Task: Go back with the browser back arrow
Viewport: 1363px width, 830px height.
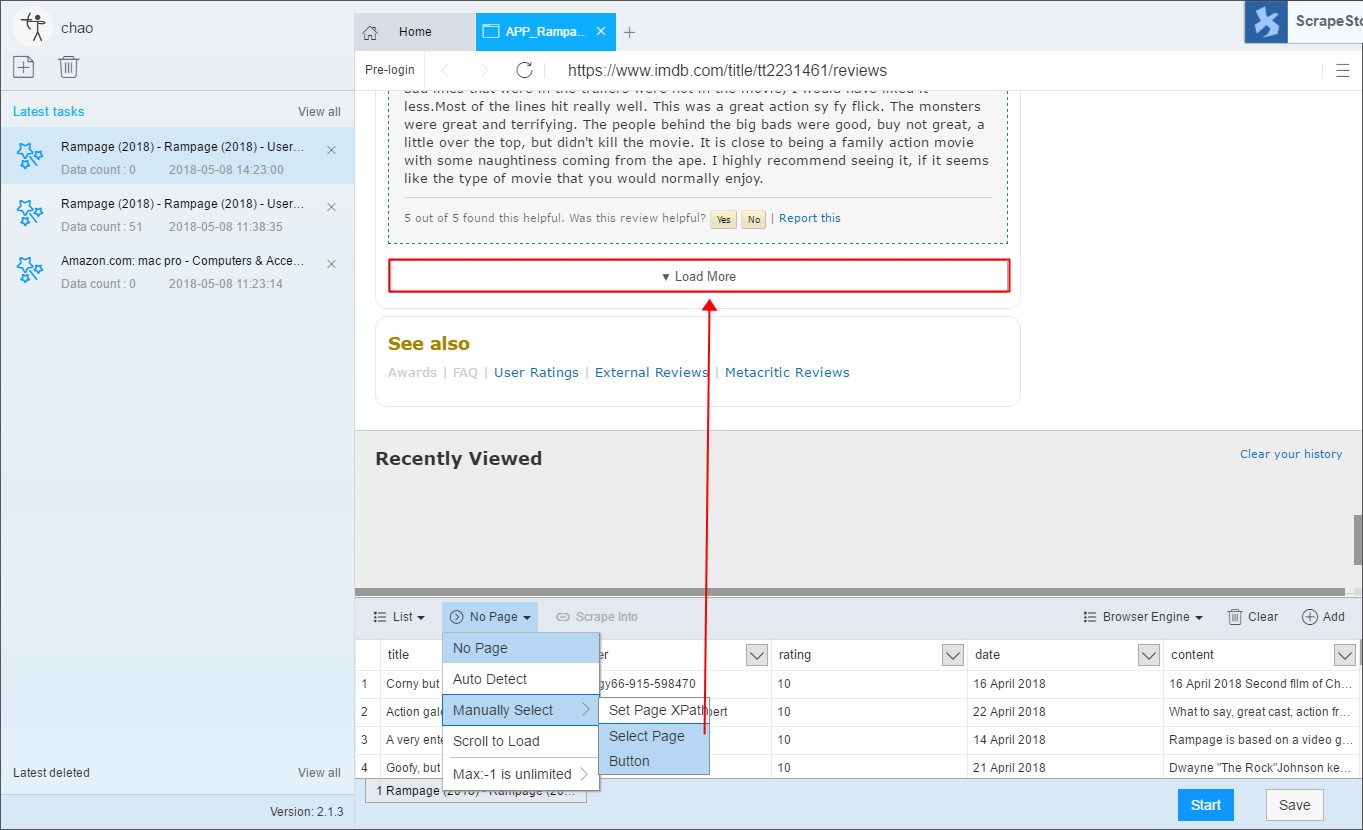Action: [446, 70]
